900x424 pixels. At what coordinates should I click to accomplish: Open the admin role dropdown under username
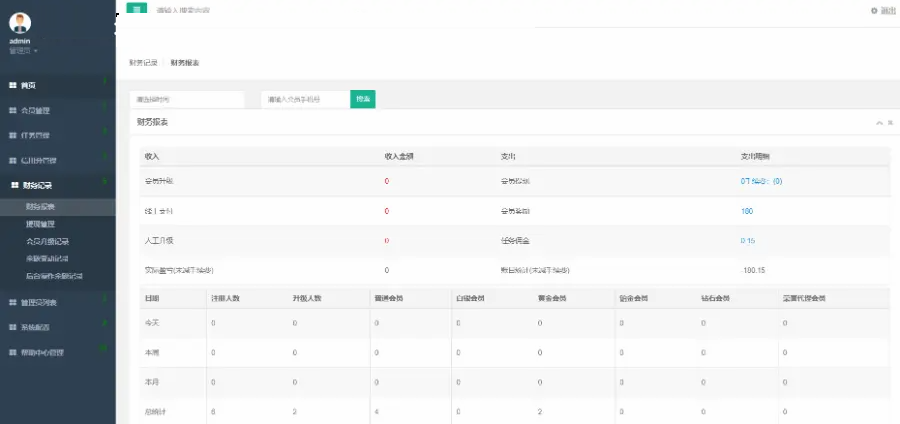pyautogui.click(x=23, y=50)
